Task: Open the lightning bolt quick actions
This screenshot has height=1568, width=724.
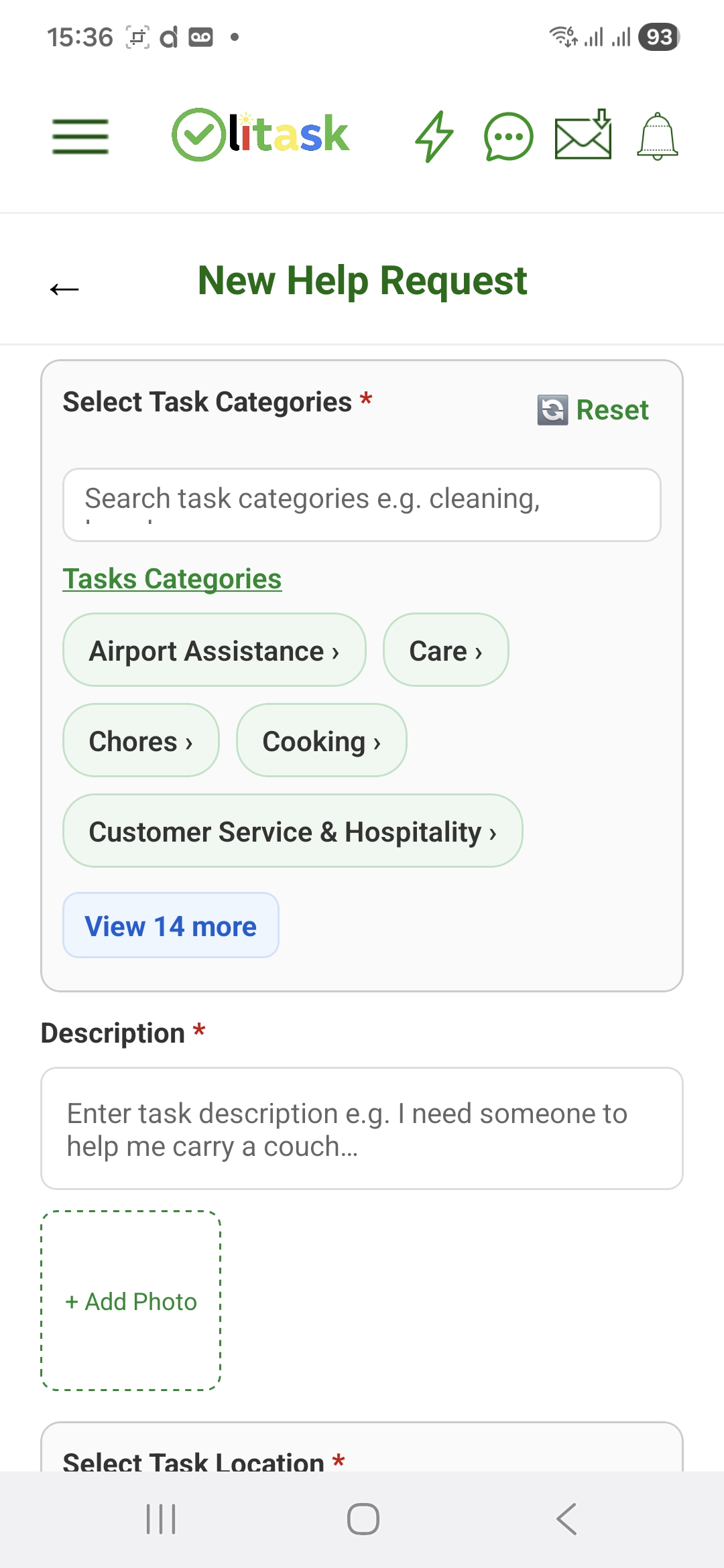Action: [x=434, y=136]
